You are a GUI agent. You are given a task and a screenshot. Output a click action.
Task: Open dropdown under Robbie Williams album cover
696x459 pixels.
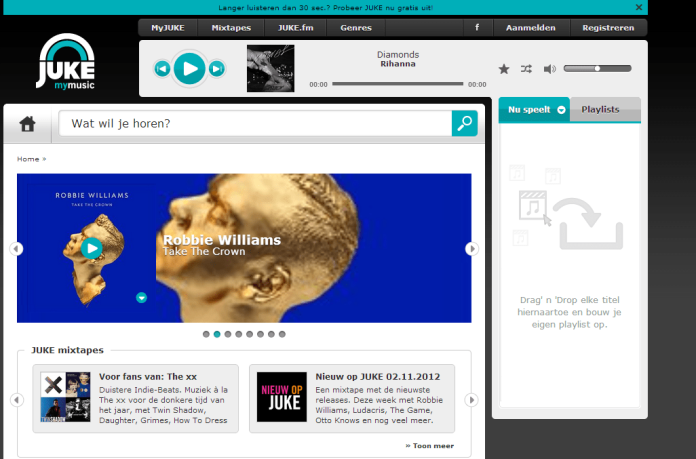coord(142,297)
